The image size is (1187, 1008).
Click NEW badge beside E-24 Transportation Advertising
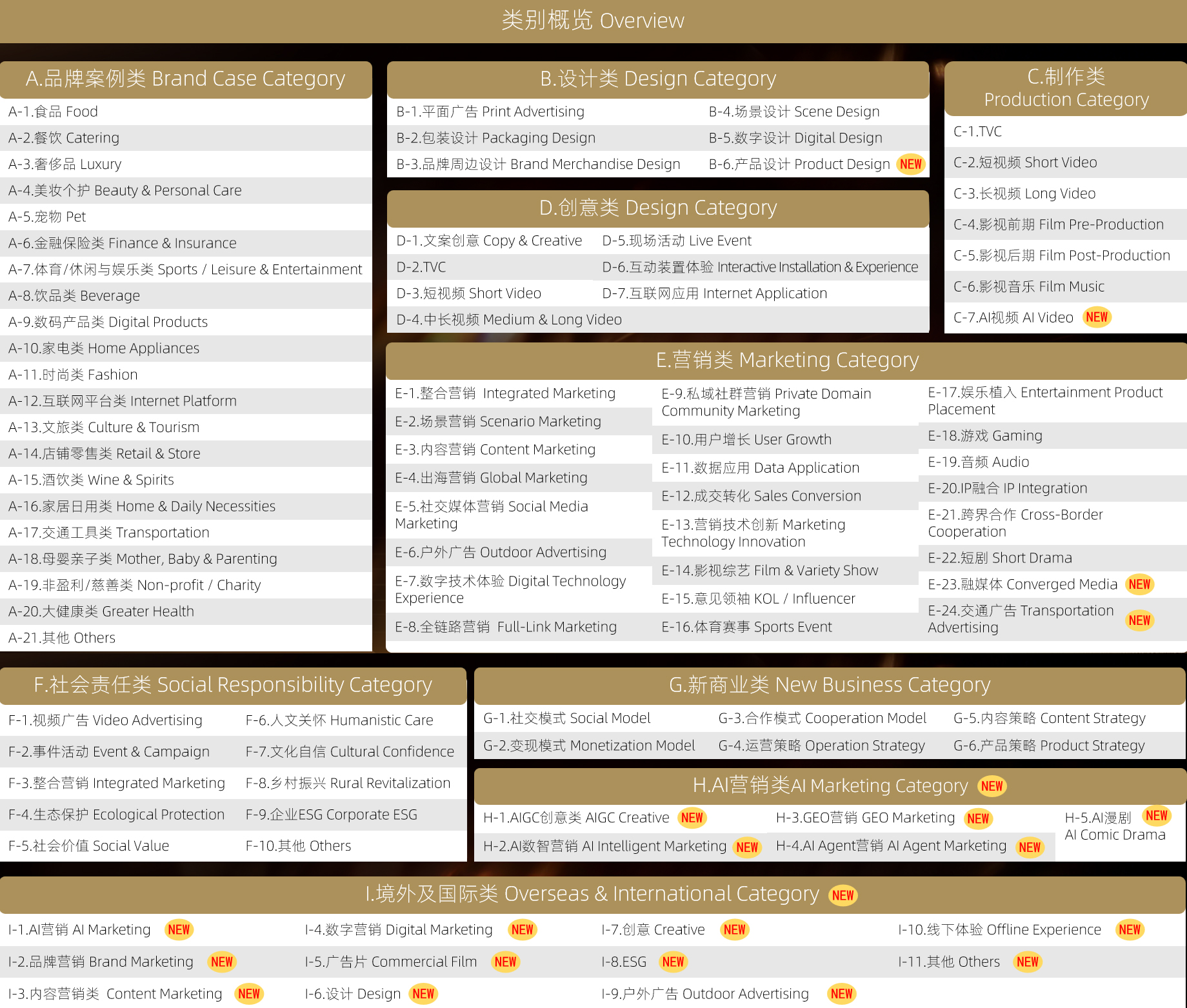[x=1139, y=620]
